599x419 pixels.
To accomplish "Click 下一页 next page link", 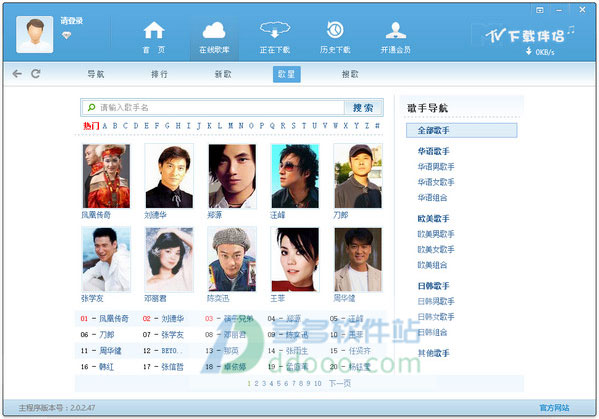I will (340, 383).
